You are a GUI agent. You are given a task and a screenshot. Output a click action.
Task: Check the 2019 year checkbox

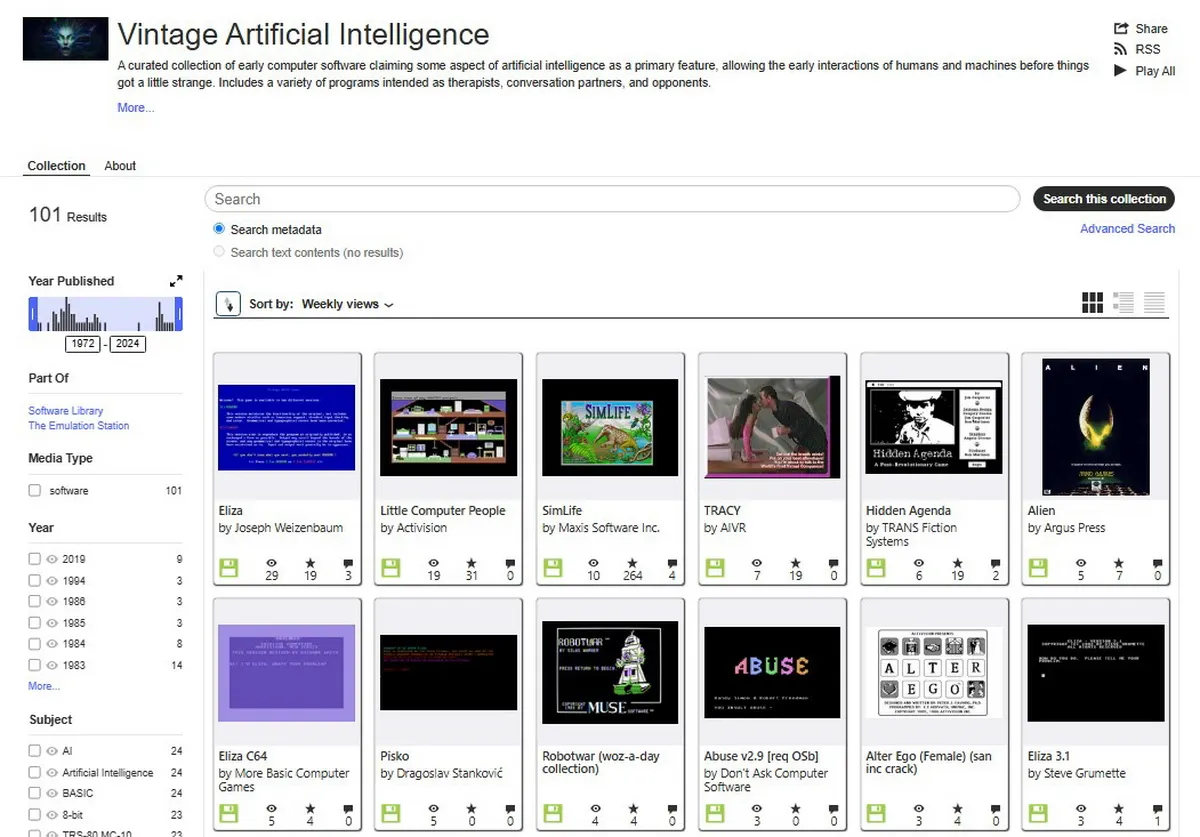coord(35,559)
